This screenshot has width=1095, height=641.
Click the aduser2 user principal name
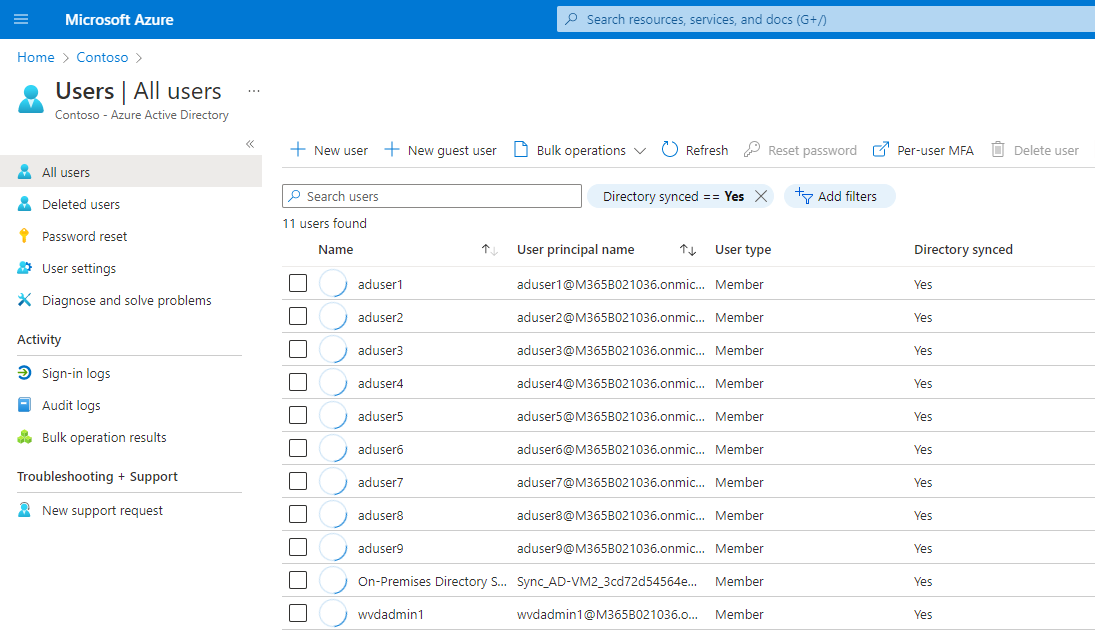(611, 317)
